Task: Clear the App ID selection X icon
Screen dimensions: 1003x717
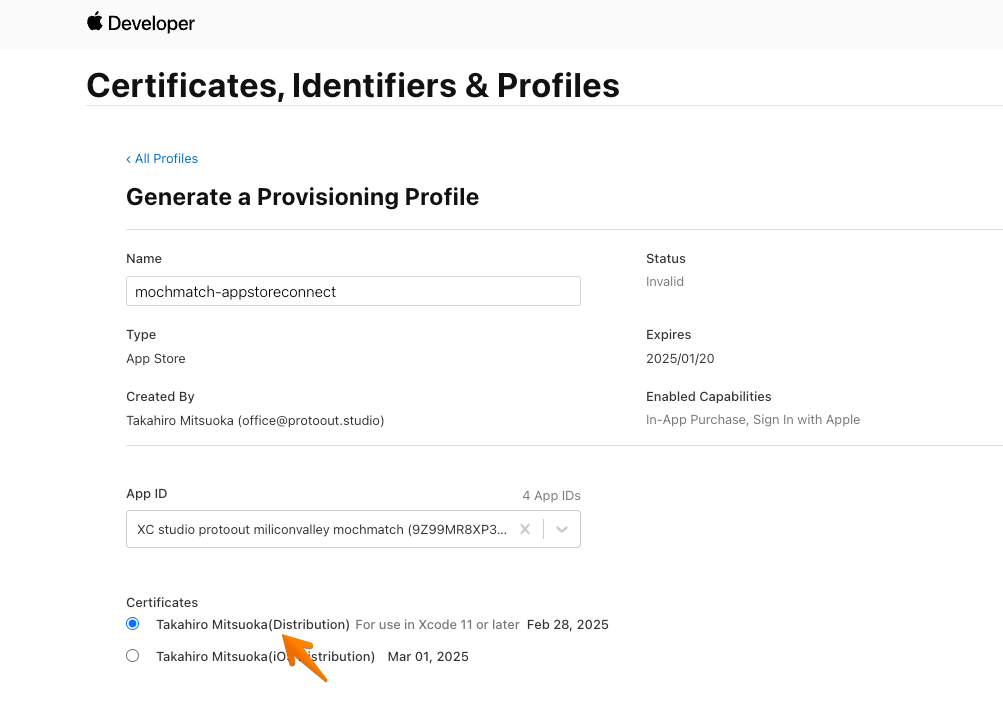Action: (x=525, y=529)
